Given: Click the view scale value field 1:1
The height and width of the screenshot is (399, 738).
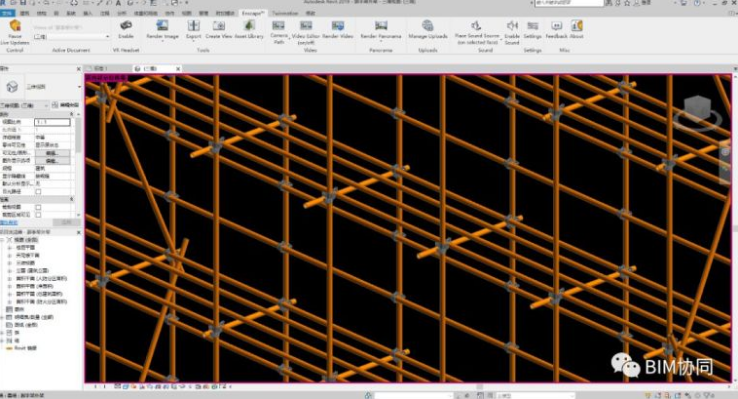Looking at the screenshot, I should (x=52, y=122).
